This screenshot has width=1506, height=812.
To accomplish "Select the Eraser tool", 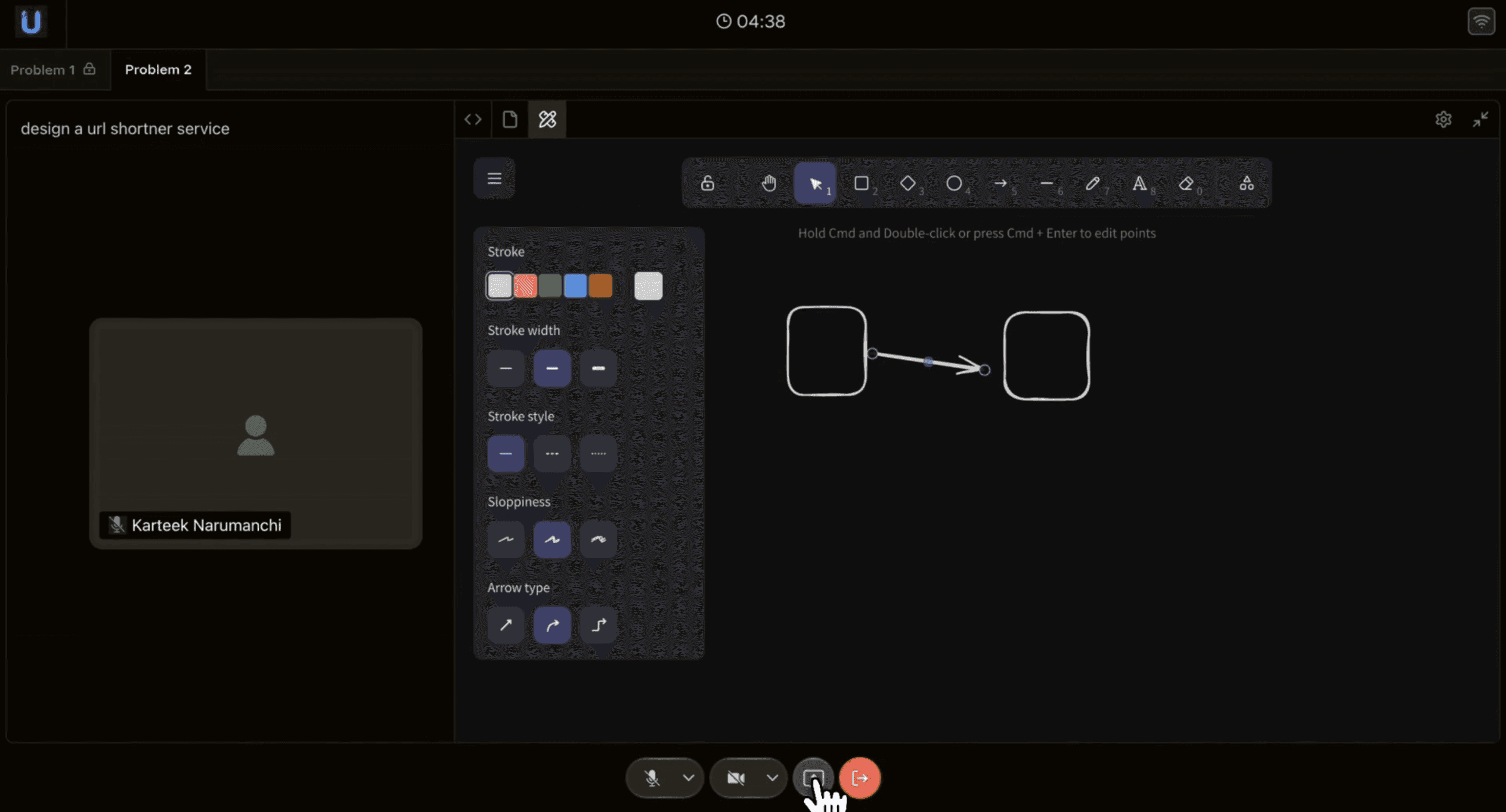I will [1188, 183].
